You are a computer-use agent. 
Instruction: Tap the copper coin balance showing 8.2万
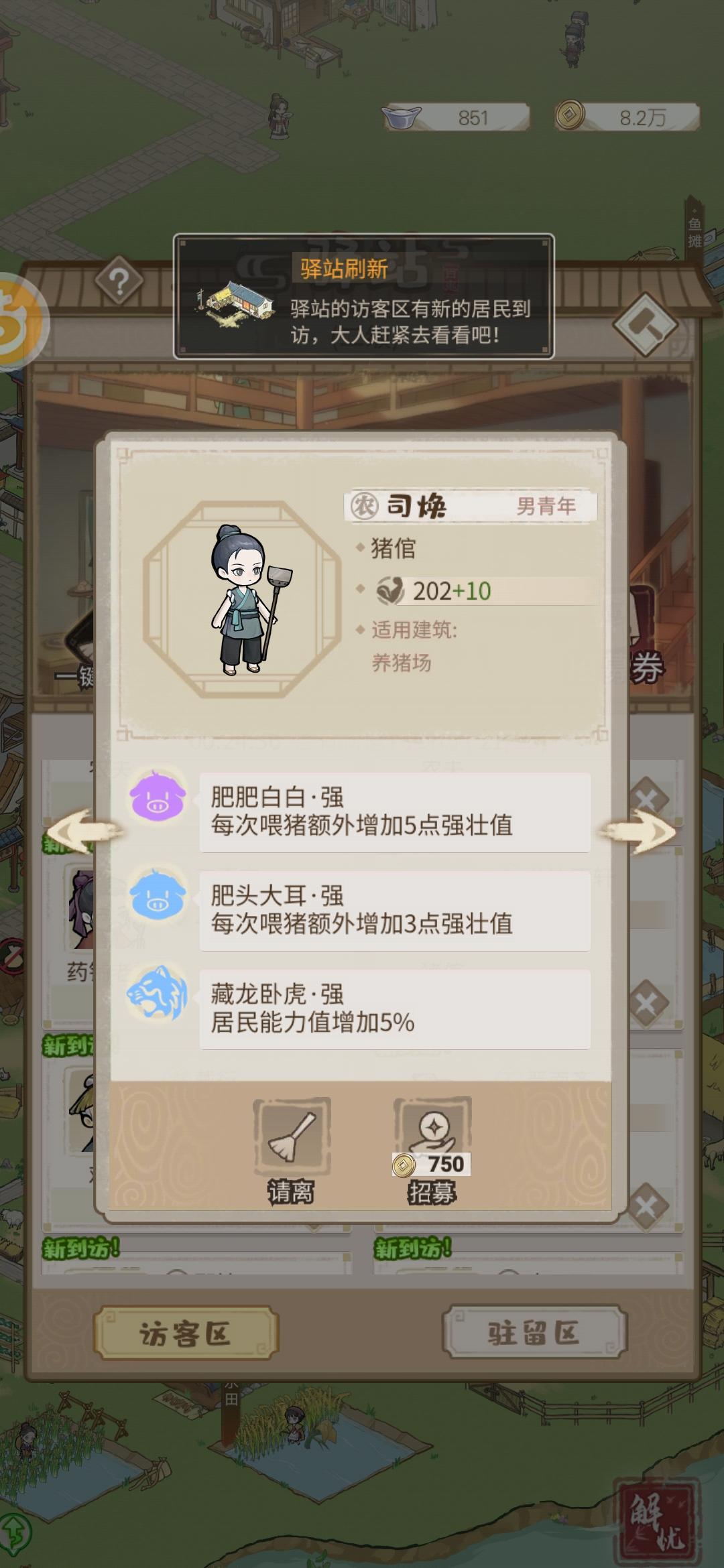(627, 117)
